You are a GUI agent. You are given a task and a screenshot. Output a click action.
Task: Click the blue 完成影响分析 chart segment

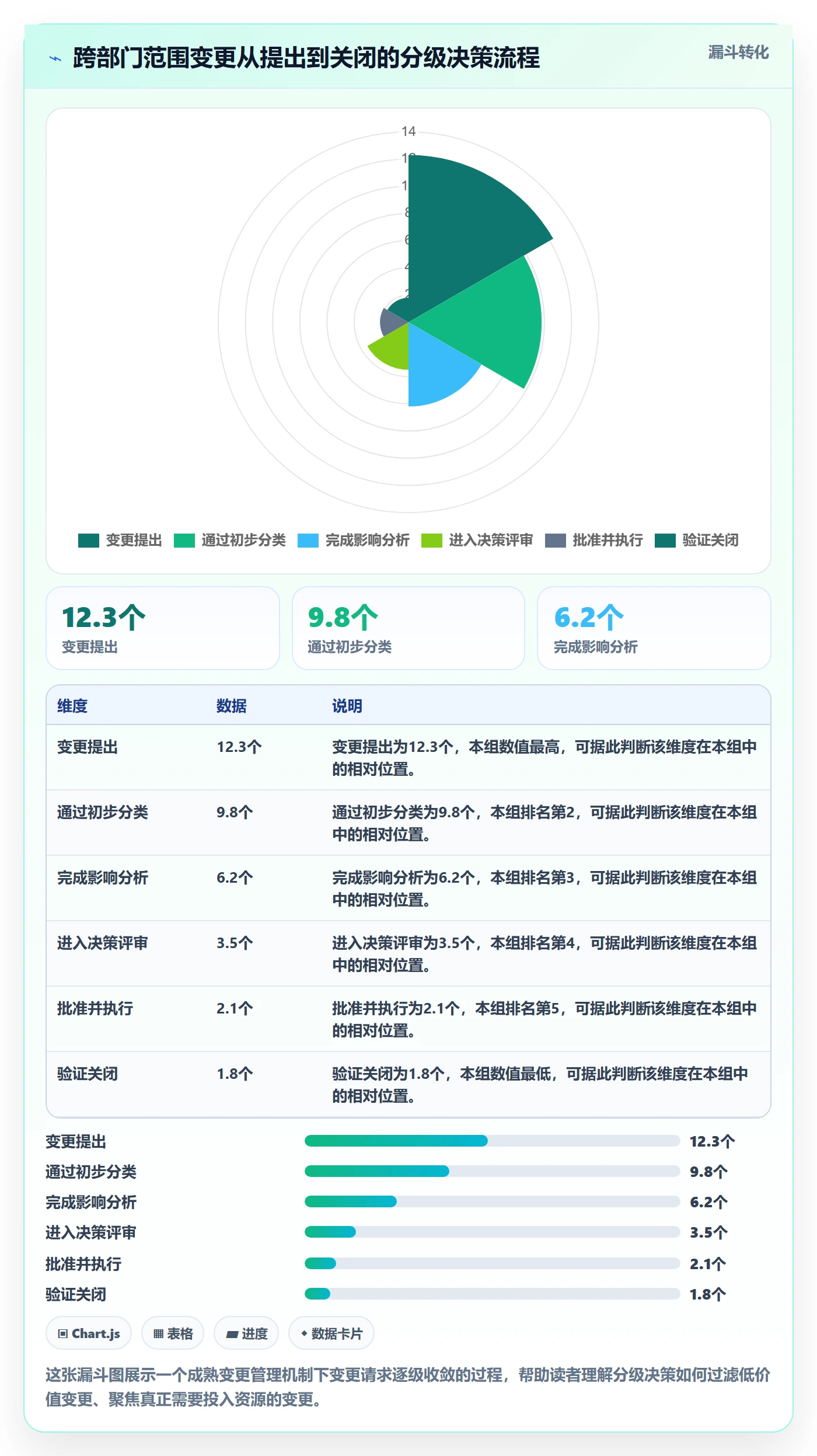point(435,368)
